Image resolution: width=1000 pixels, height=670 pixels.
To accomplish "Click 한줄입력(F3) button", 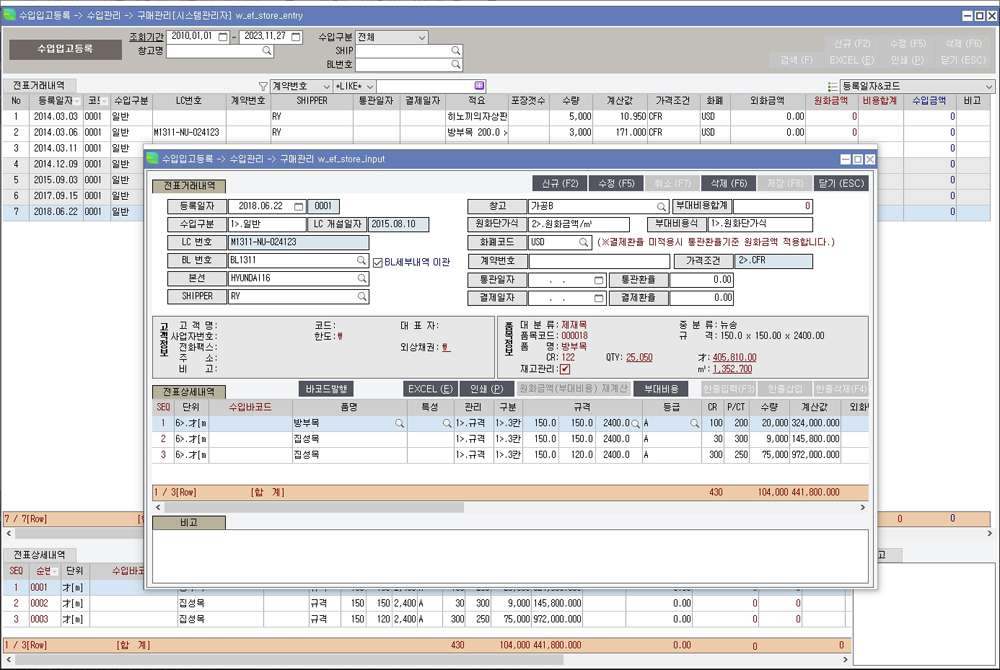I will (728, 389).
